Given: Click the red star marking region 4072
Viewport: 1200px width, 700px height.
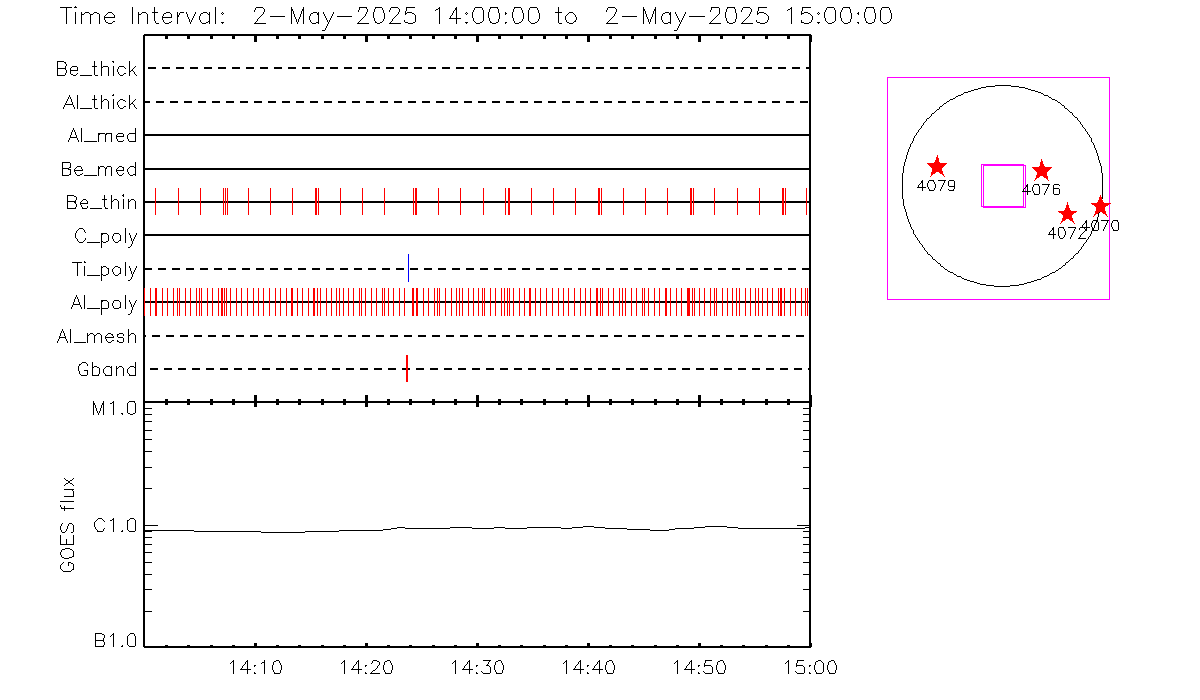Looking at the screenshot, I should (x=1067, y=213).
